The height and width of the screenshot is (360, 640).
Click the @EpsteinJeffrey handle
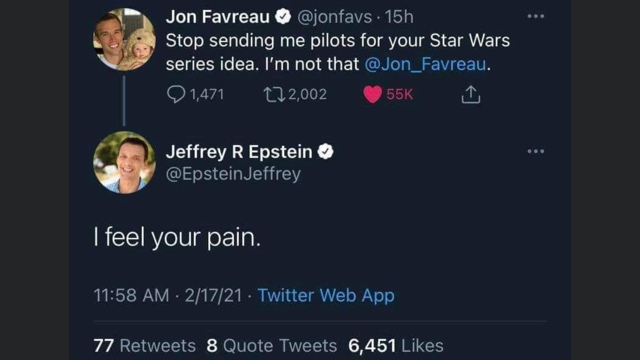[233, 174]
